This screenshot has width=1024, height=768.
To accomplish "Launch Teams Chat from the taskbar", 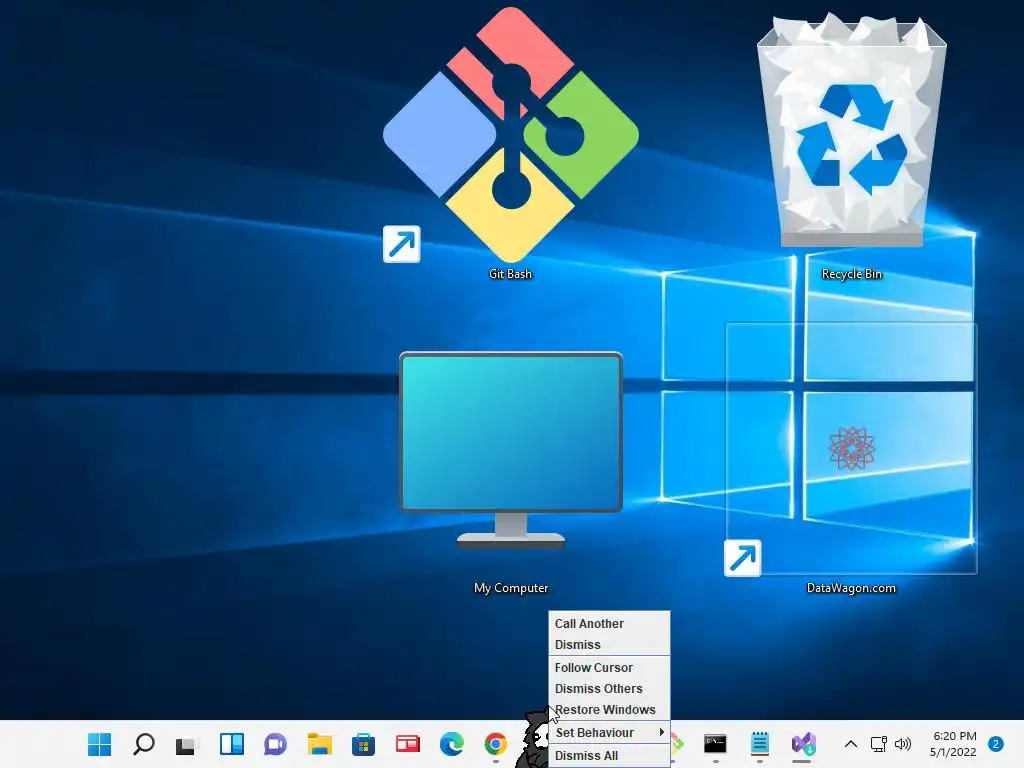I will 276,744.
